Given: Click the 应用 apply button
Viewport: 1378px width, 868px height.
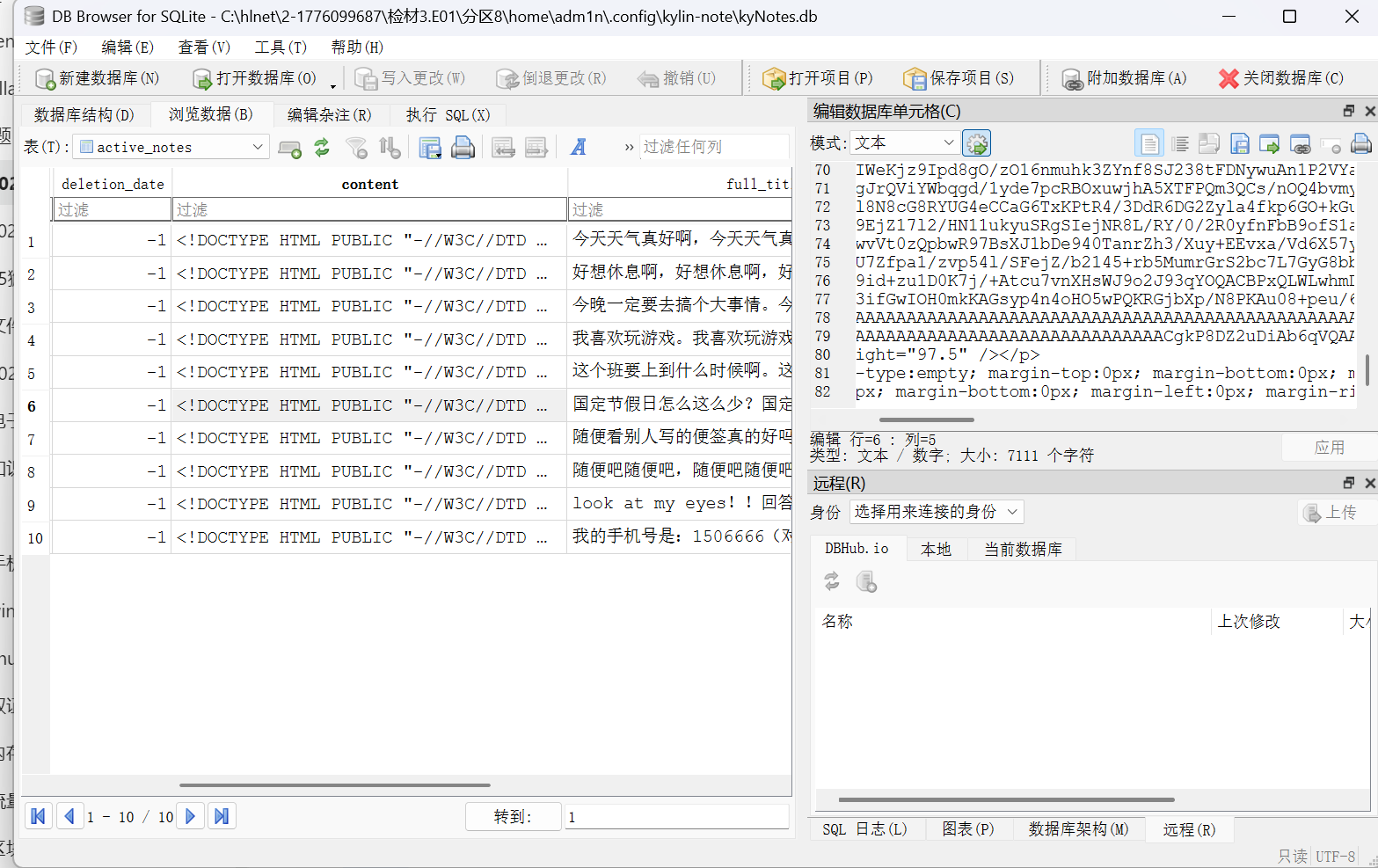Looking at the screenshot, I should point(1329,448).
